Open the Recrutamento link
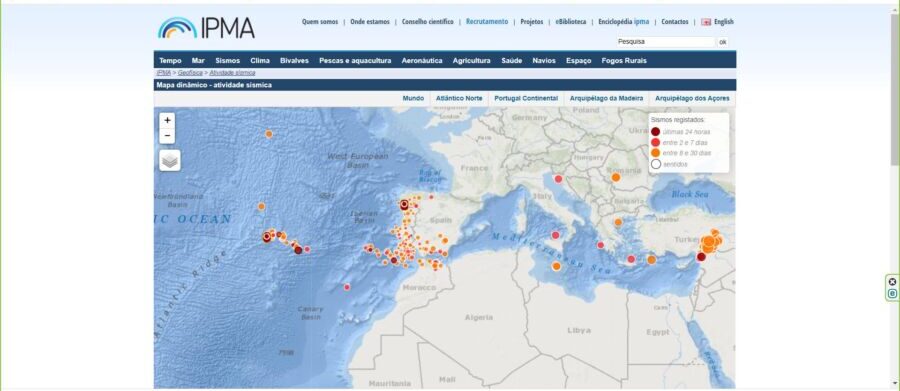900x391 pixels. (487, 22)
